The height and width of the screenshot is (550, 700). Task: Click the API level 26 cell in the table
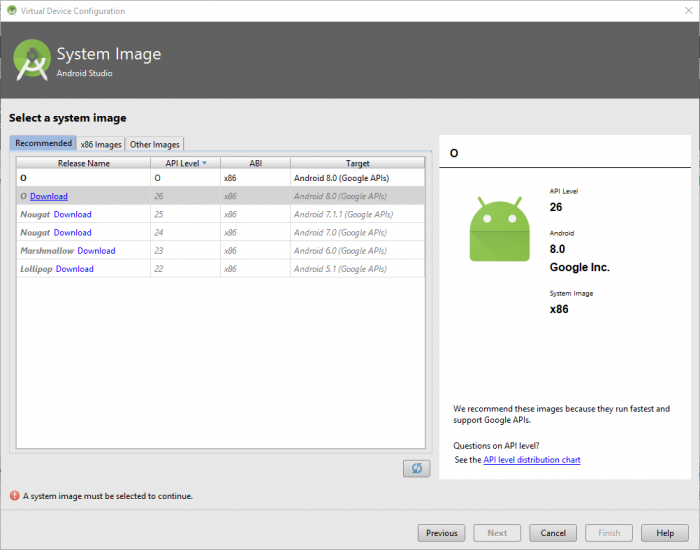[185, 196]
